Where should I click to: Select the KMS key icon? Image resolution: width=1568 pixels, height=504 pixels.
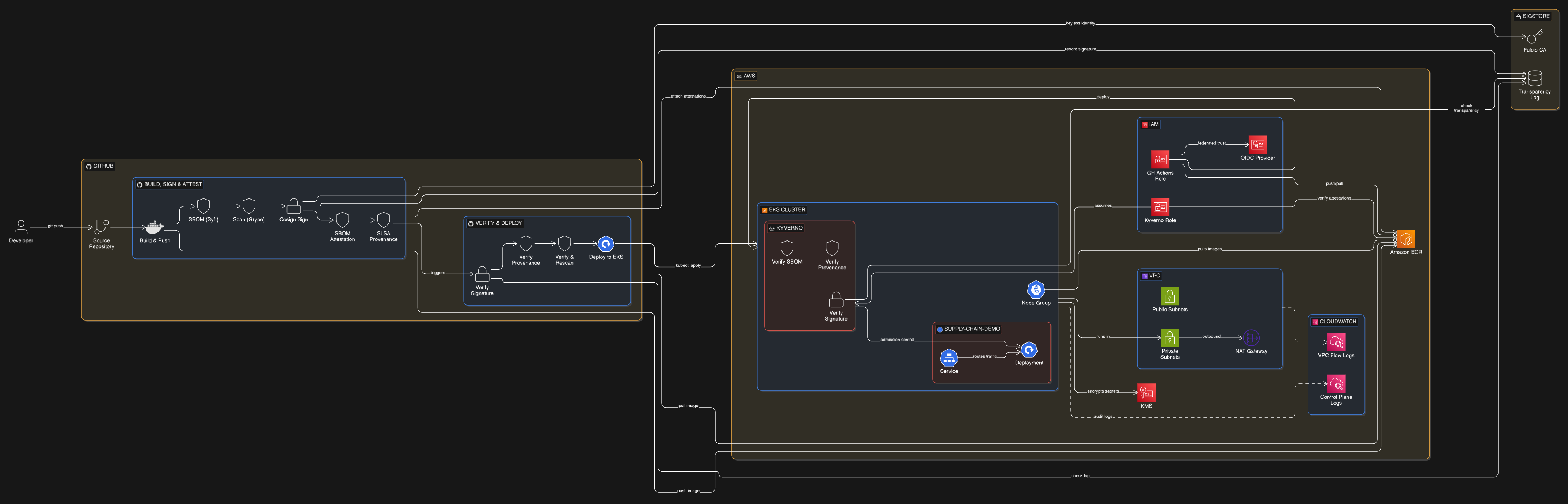click(1147, 393)
